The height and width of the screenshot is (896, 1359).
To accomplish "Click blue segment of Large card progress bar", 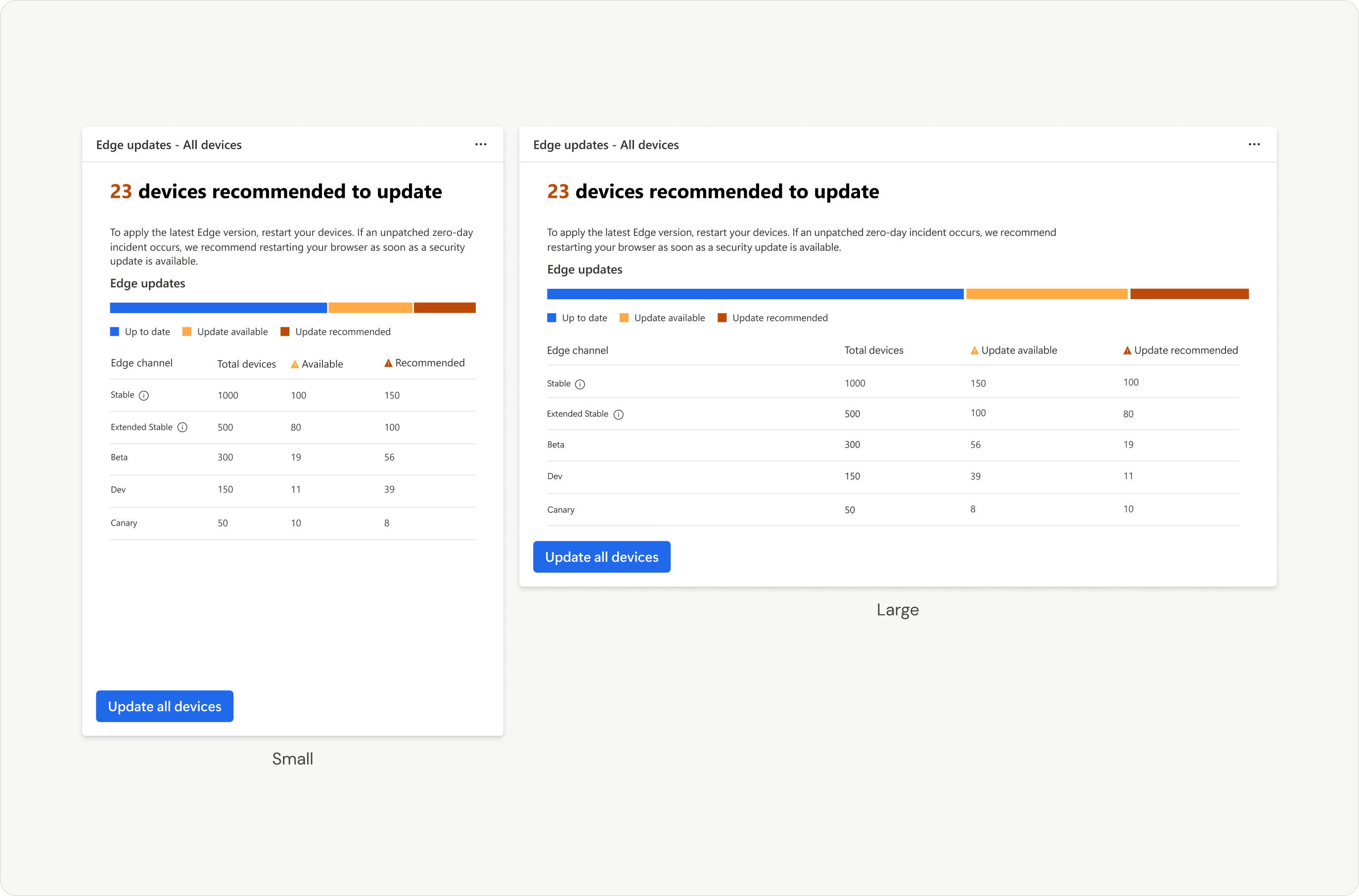I will 756,294.
